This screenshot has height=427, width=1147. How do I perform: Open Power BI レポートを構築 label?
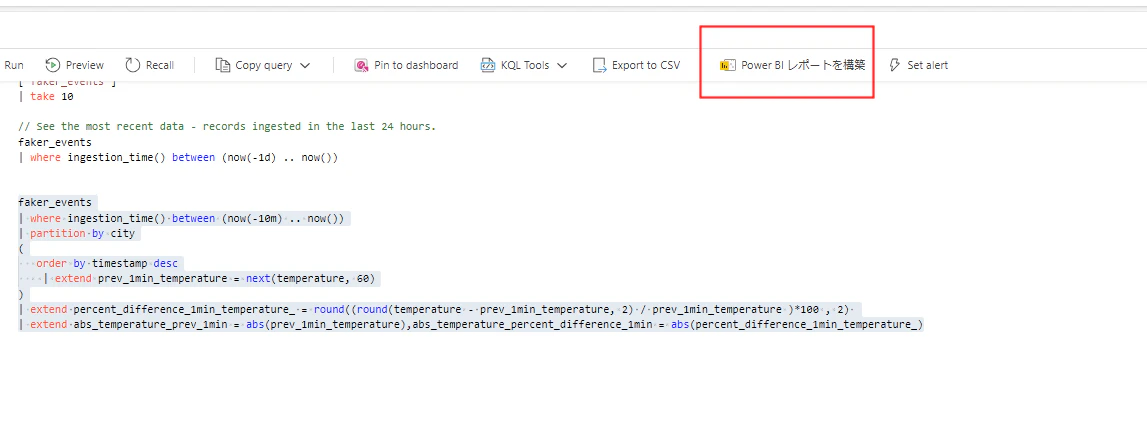[x=803, y=65]
